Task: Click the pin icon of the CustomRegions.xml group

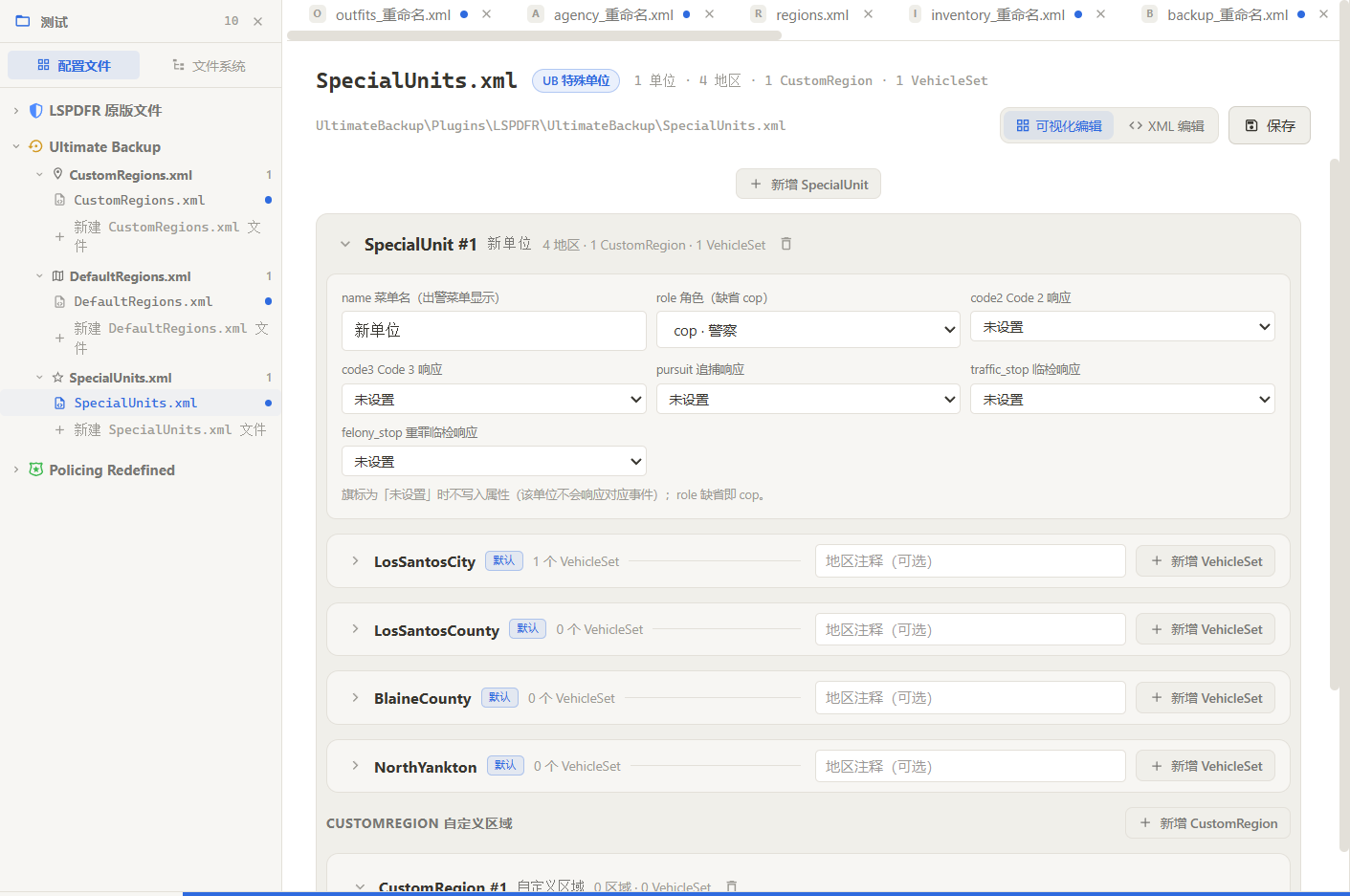Action: (57, 174)
